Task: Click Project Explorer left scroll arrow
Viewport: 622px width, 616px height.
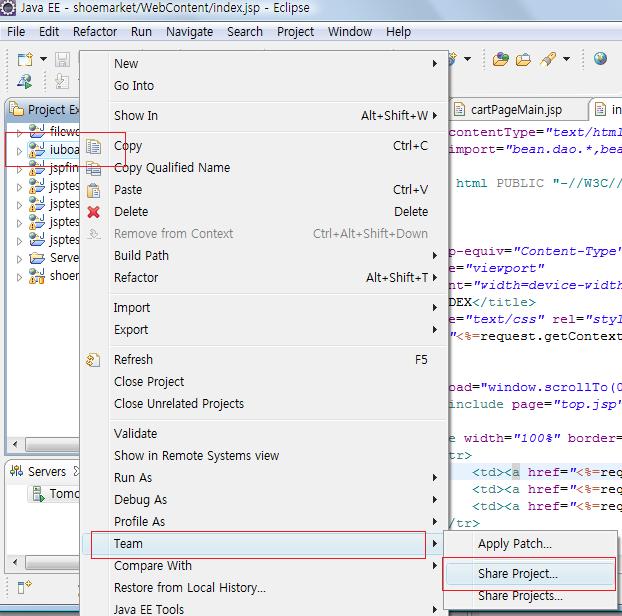Action: (x=15, y=444)
